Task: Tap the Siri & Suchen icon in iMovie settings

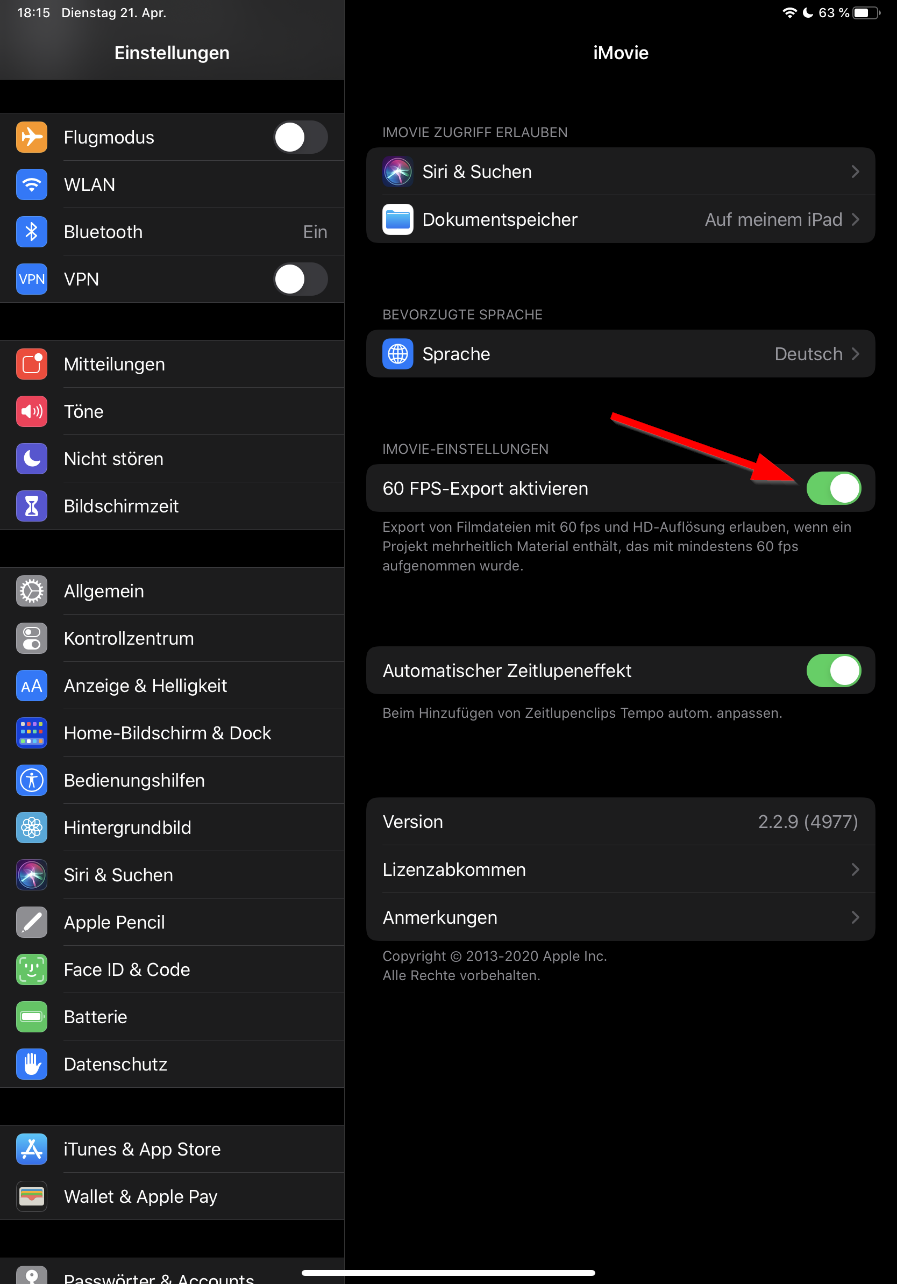Action: [x=398, y=172]
